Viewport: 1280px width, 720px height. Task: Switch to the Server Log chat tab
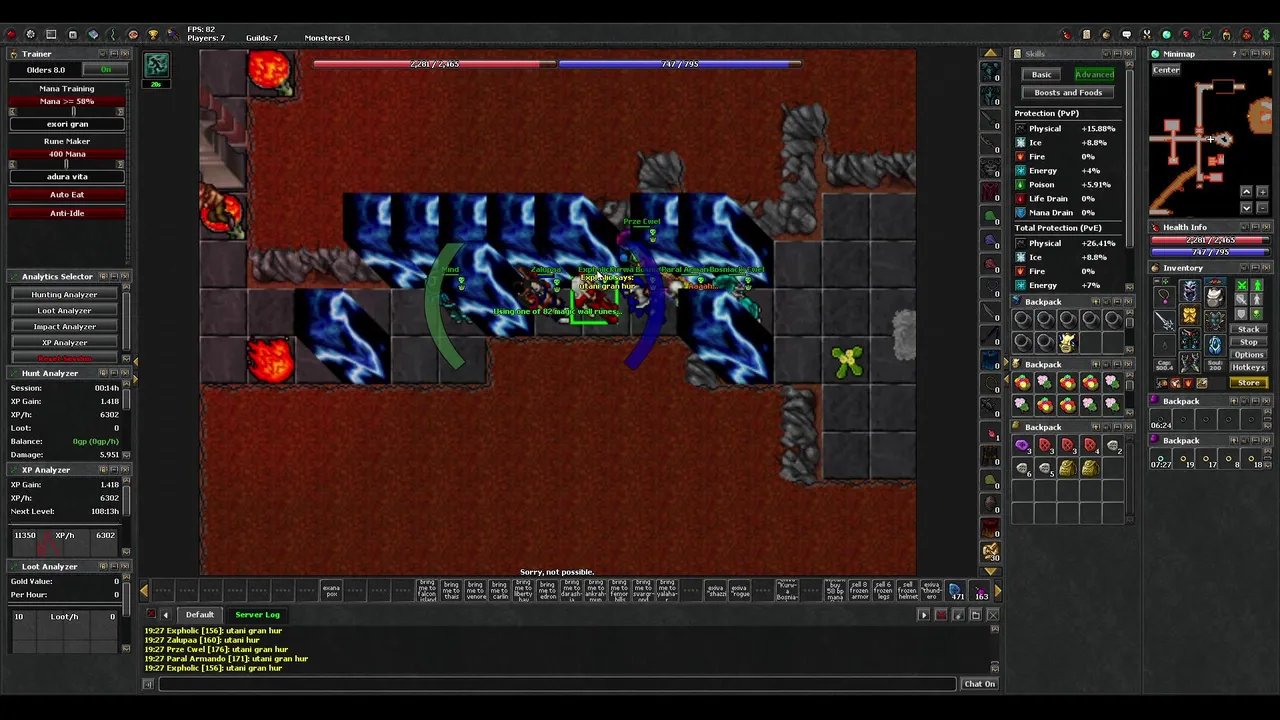(x=257, y=615)
